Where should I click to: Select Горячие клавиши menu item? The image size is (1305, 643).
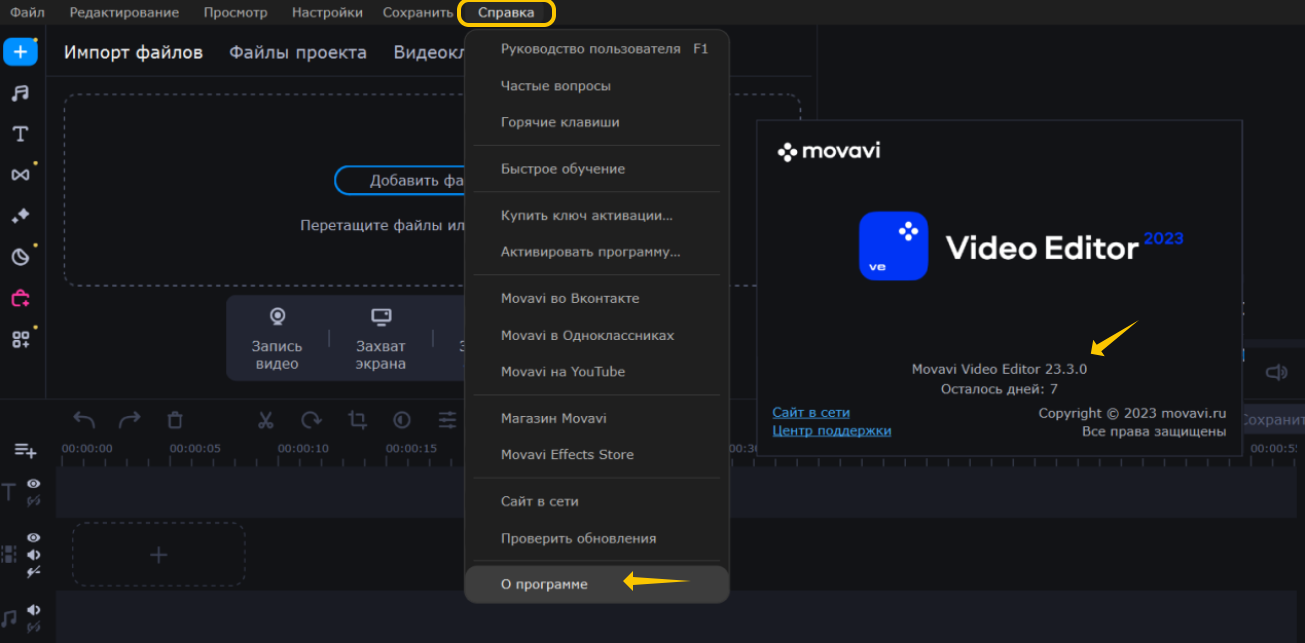tap(597, 122)
